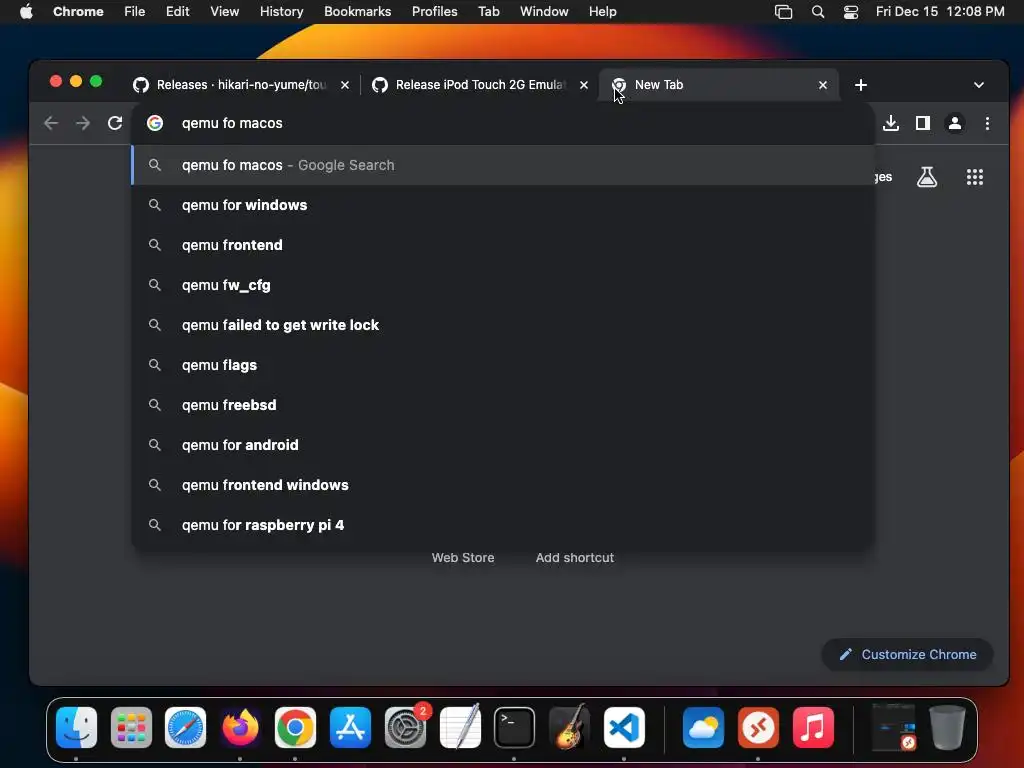Open the Tab menu in the menu bar

pos(488,12)
